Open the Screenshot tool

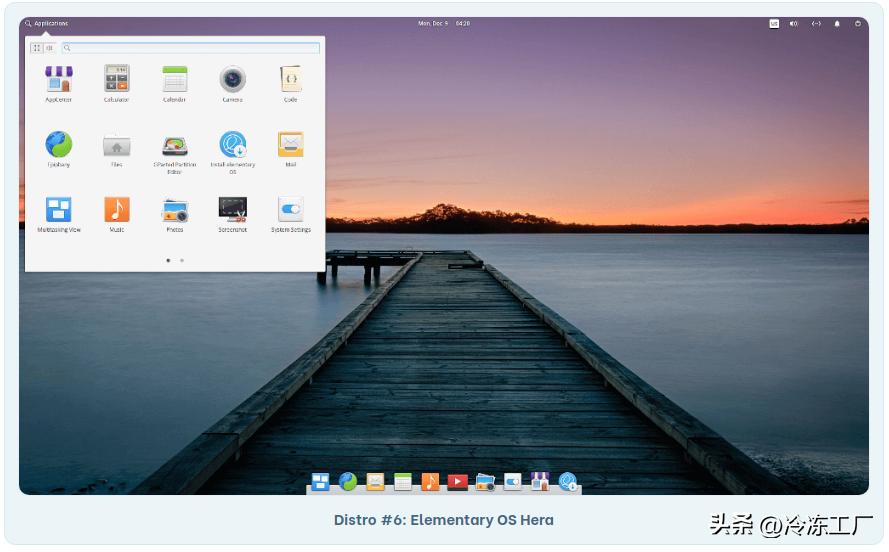[232, 214]
